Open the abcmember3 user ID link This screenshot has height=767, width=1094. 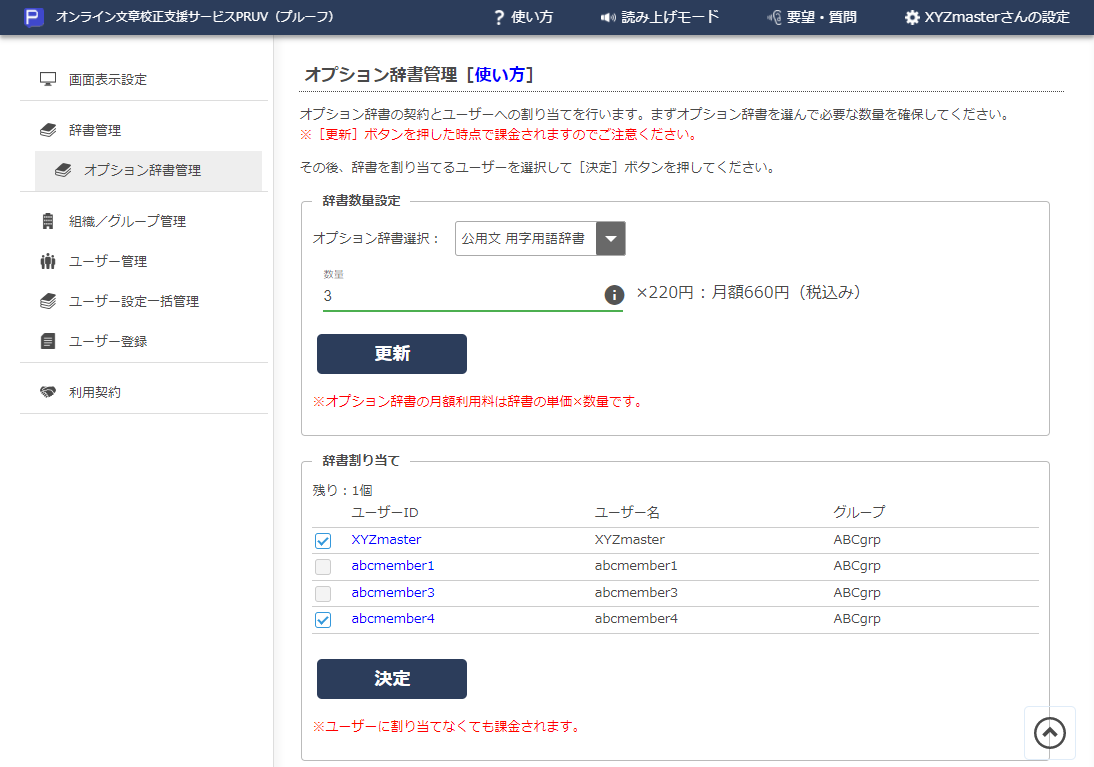(x=392, y=592)
